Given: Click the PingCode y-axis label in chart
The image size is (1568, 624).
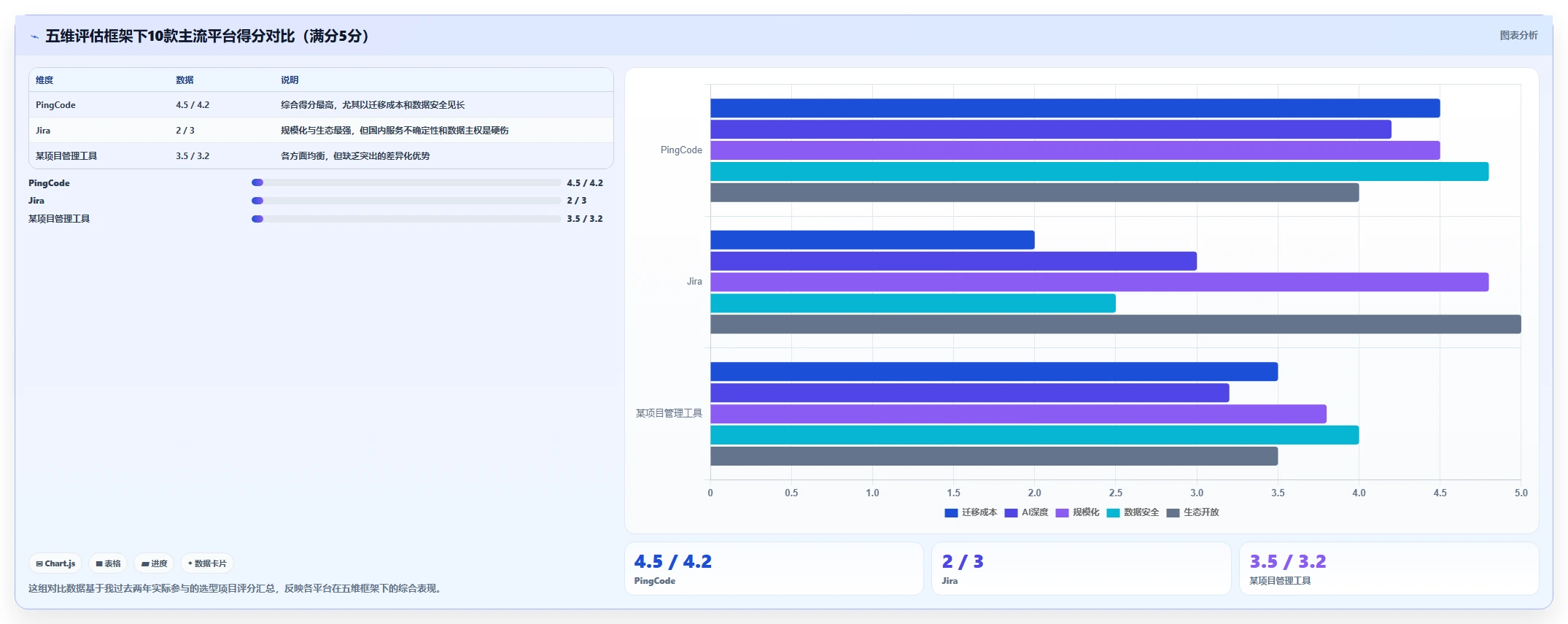Looking at the screenshot, I should 681,150.
